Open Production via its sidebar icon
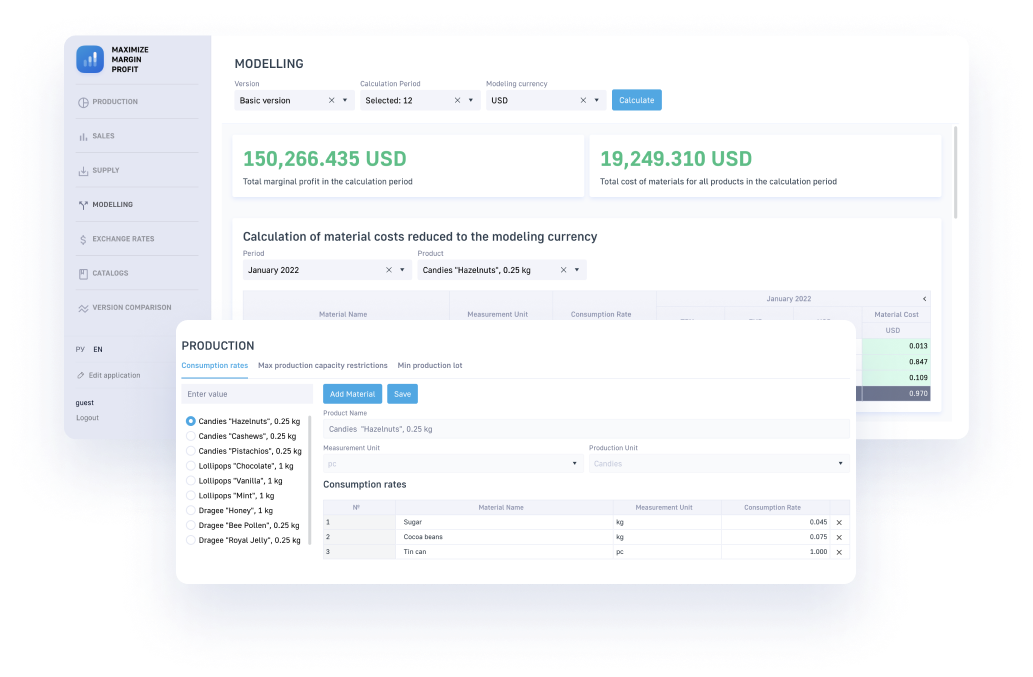 (83, 102)
